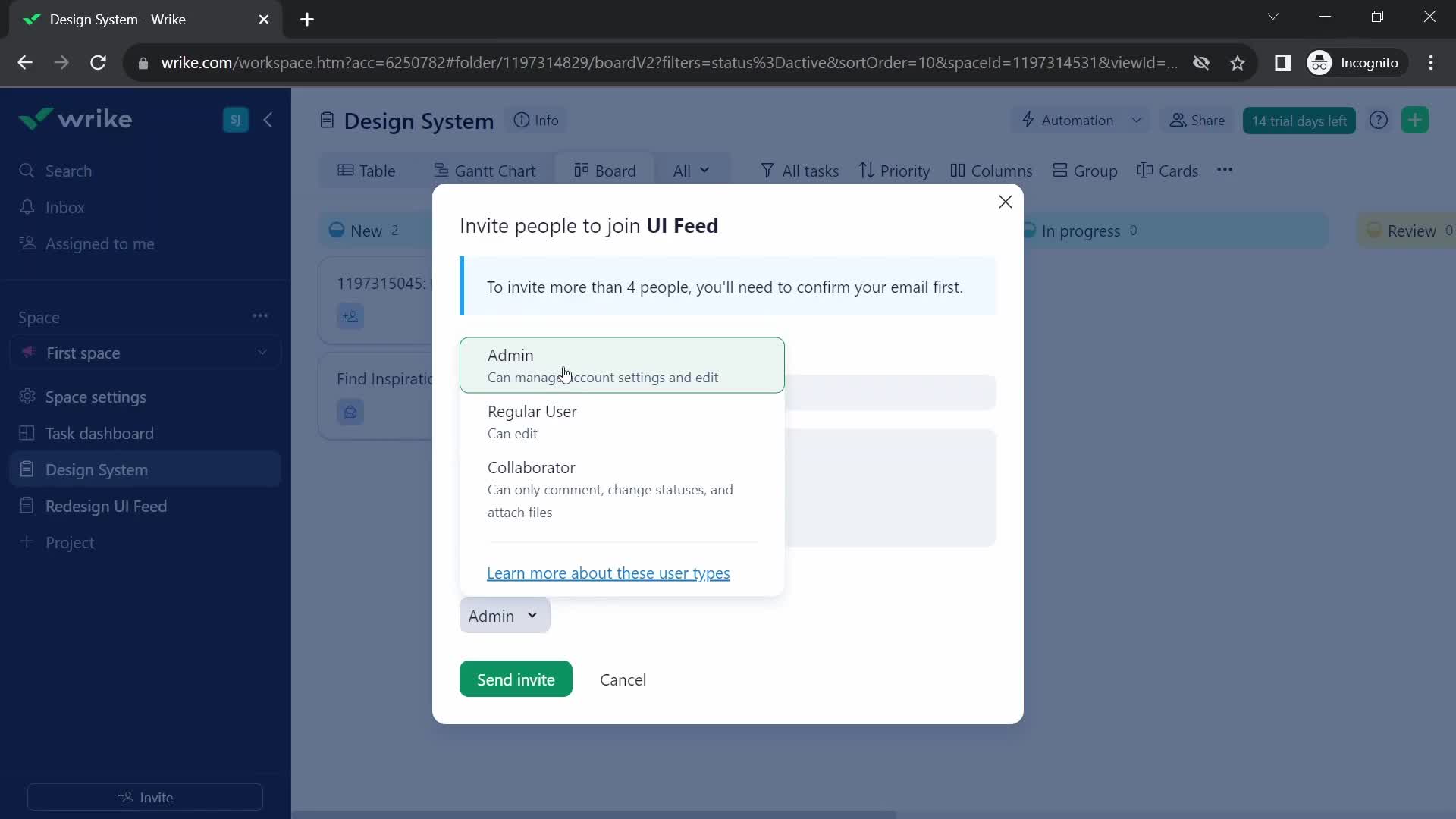Switch to the Board tab
The image size is (1456, 819).
605,171
